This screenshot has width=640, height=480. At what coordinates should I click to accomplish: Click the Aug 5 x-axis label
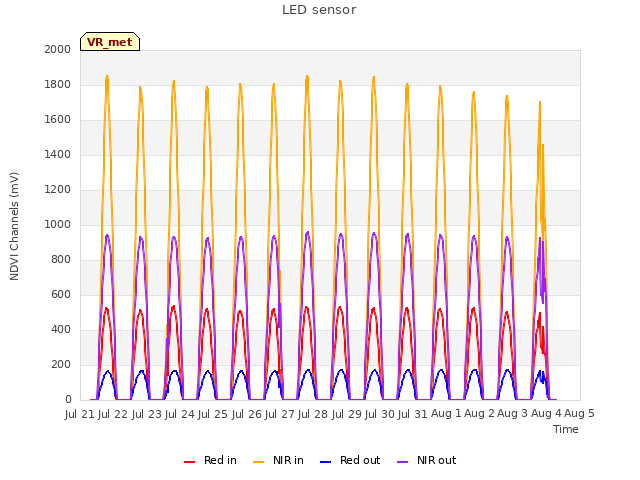pyautogui.click(x=580, y=414)
